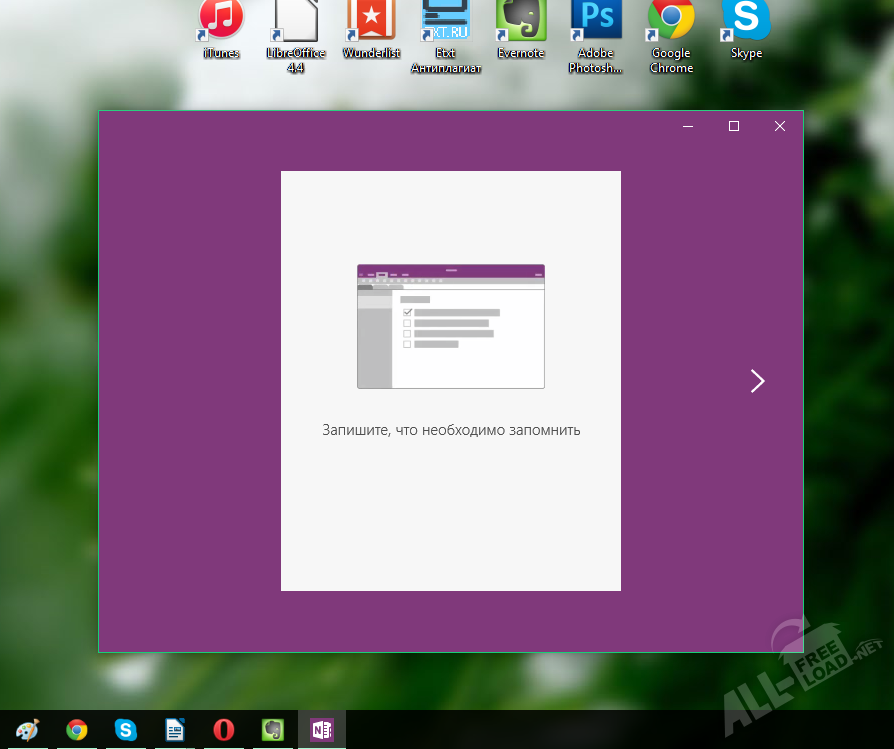The image size is (894, 749).
Task: Open the paint application from the taskbar
Action: tap(27, 730)
